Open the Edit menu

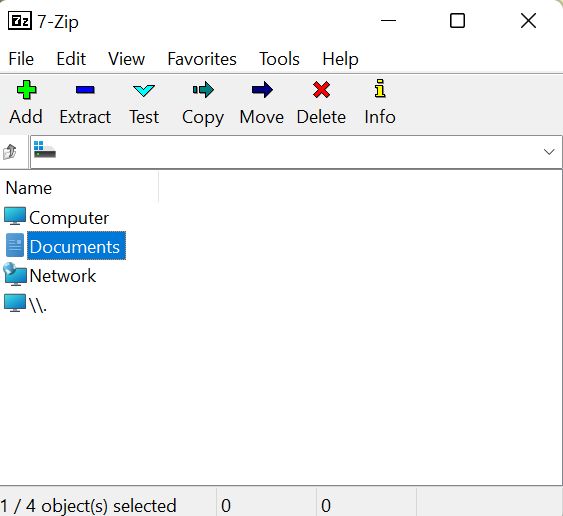point(71,59)
